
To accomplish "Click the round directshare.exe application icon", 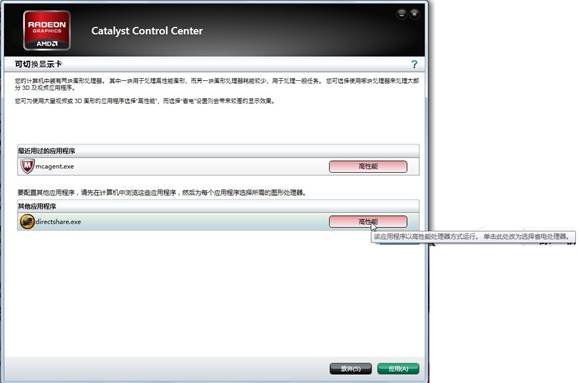I will point(27,222).
